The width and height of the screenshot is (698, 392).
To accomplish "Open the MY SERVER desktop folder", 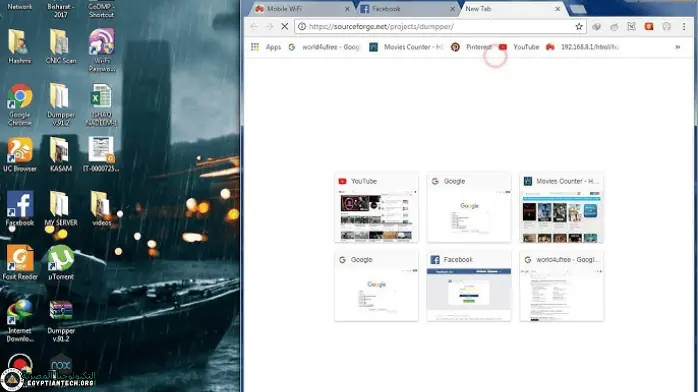I will [61, 208].
